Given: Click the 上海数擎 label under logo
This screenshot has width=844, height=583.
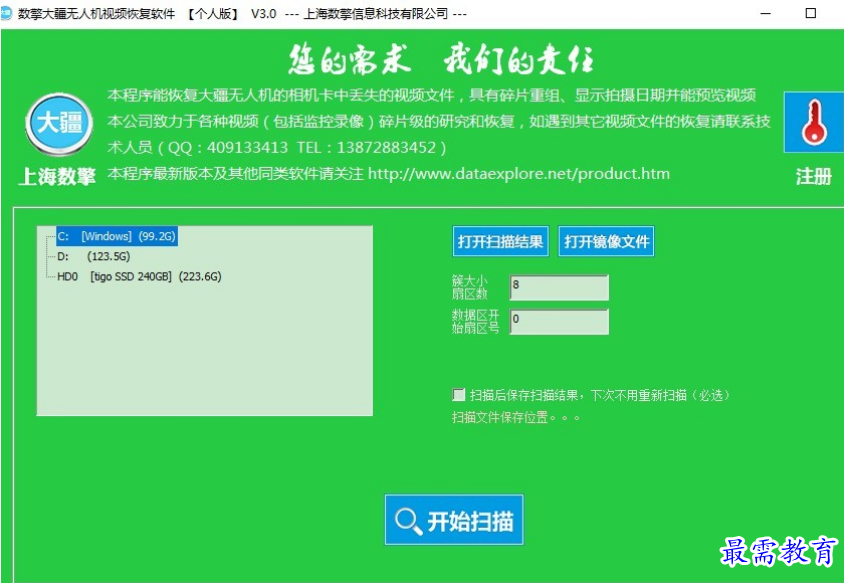Looking at the screenshot, I should pos(57,176).
